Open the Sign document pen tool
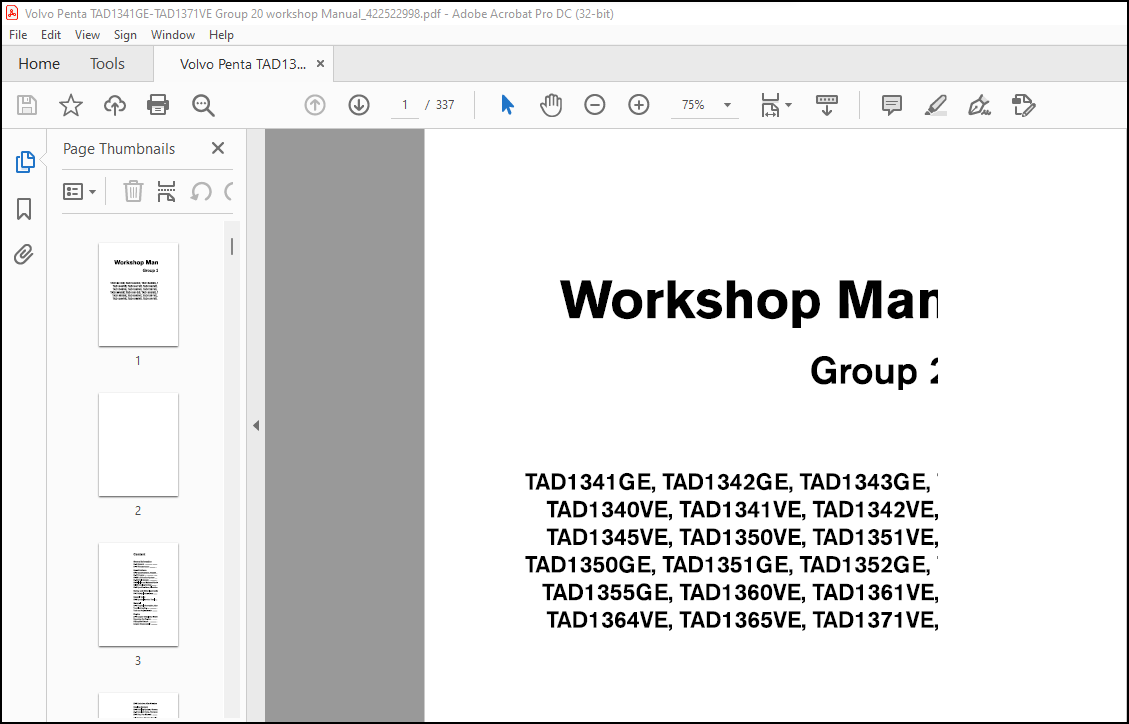This screenshot has width=1129, height=724. 979,105
